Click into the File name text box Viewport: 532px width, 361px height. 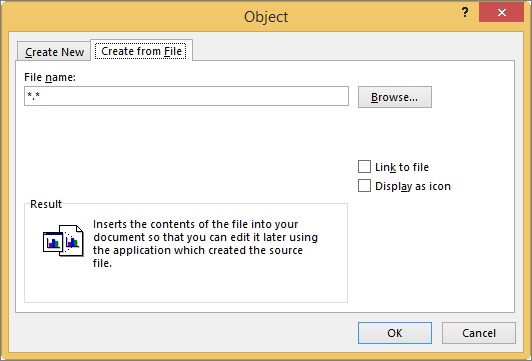186,96
